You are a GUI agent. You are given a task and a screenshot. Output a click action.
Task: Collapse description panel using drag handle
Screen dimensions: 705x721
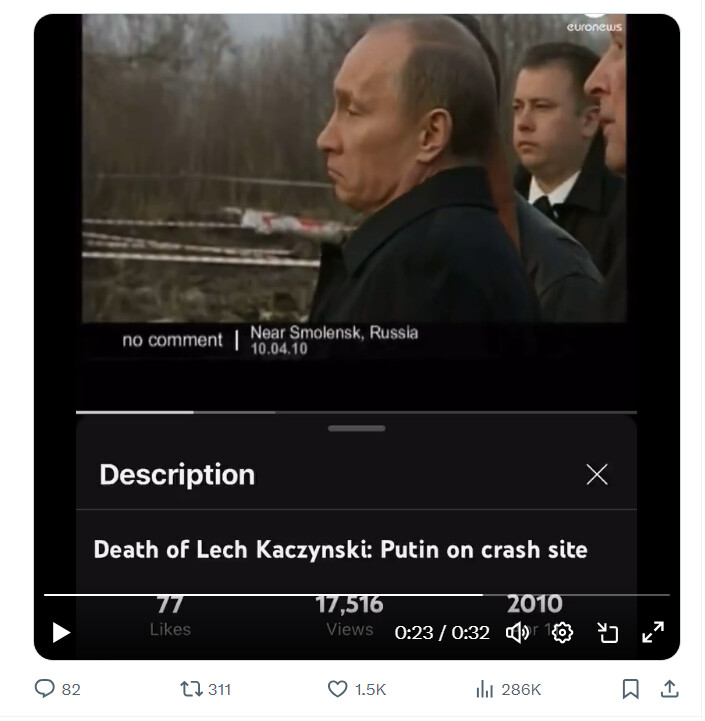pos(358,430)
